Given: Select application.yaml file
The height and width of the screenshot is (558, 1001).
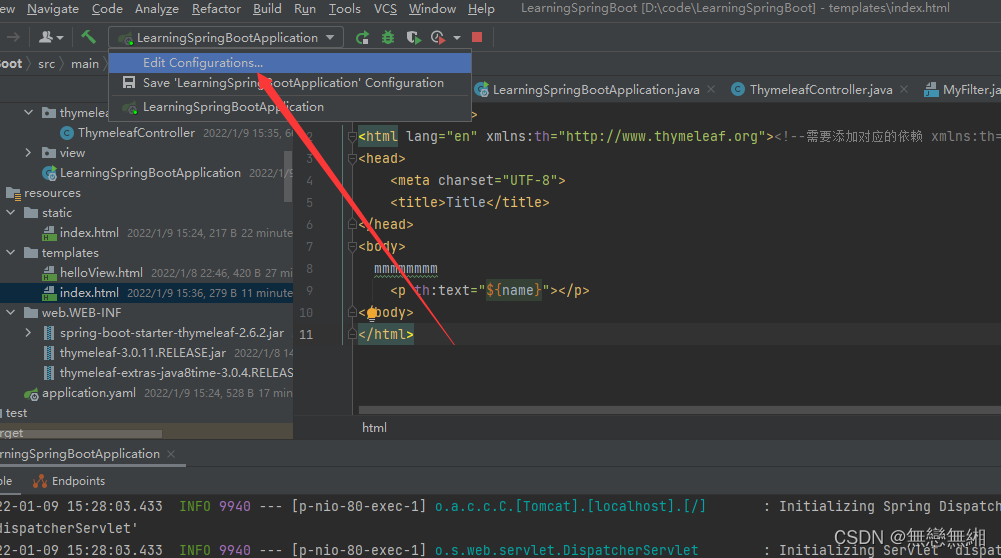Looking at the screenshot, I should [x=89, y=393].
